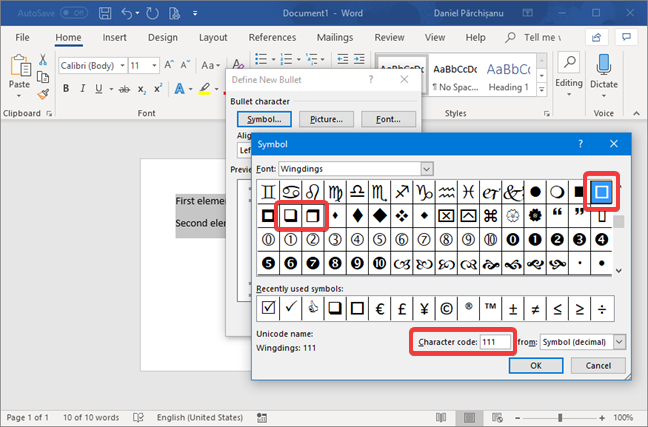Screen dimensions: 648x427
Task: Toggle Bold formatting
Action: click(66, 88)
